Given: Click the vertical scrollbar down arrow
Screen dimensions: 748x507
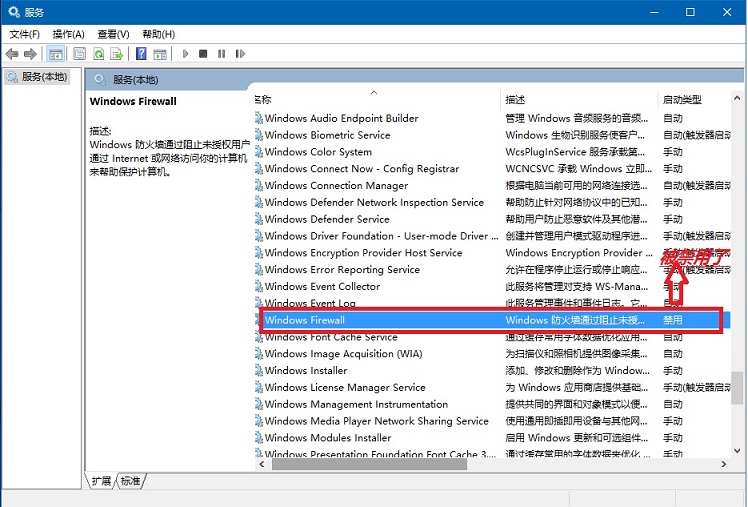Looking at the screenshot, I should [x=737, y=451].
